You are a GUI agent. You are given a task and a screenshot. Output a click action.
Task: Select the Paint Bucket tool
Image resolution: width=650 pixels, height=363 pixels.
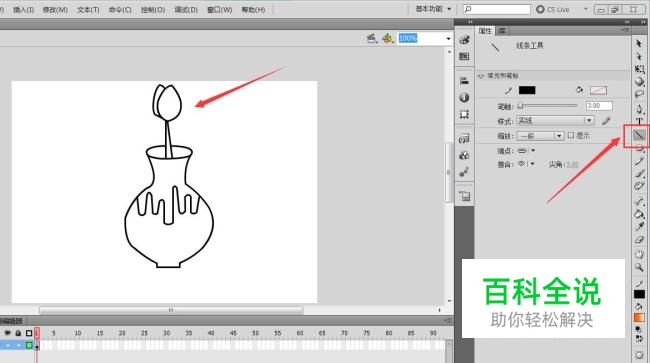639,214
